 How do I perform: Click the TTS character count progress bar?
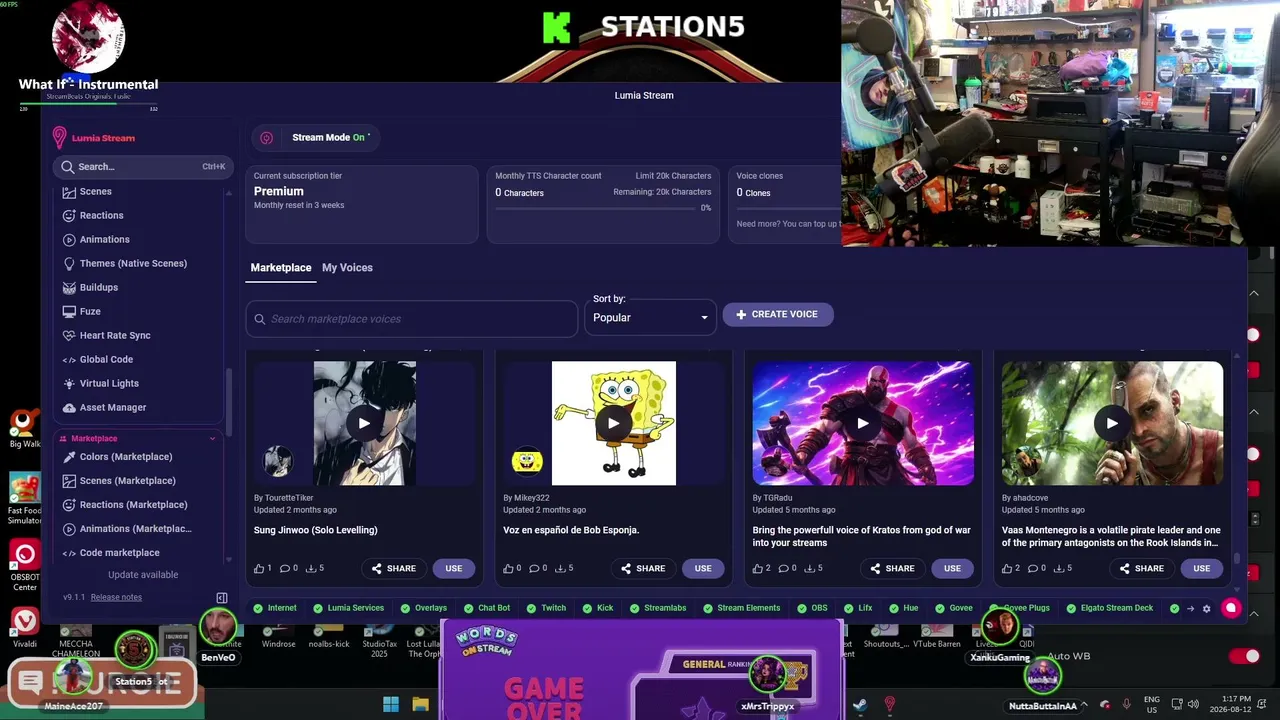click(x=595, y=208)
